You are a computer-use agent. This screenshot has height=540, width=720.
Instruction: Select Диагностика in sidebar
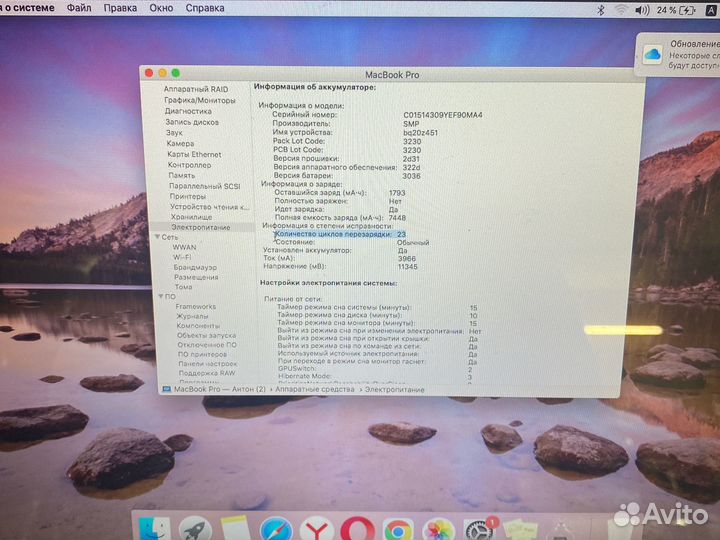[x=188, y=111]
